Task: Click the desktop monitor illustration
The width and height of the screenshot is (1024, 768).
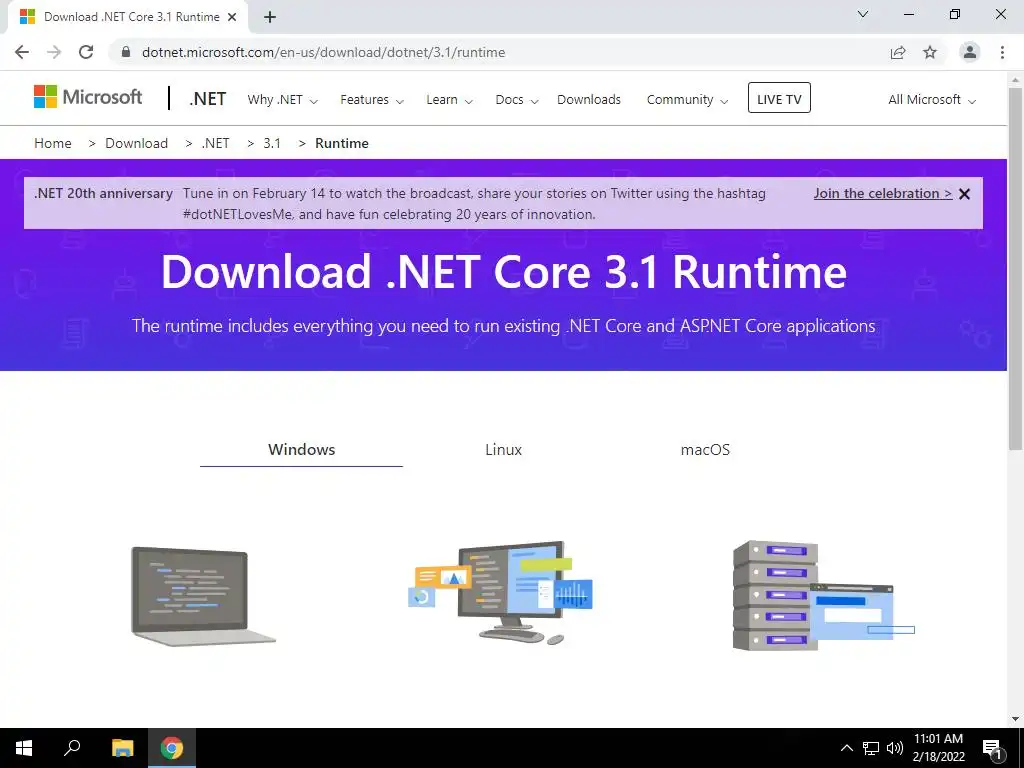Action: click(501, 593)
